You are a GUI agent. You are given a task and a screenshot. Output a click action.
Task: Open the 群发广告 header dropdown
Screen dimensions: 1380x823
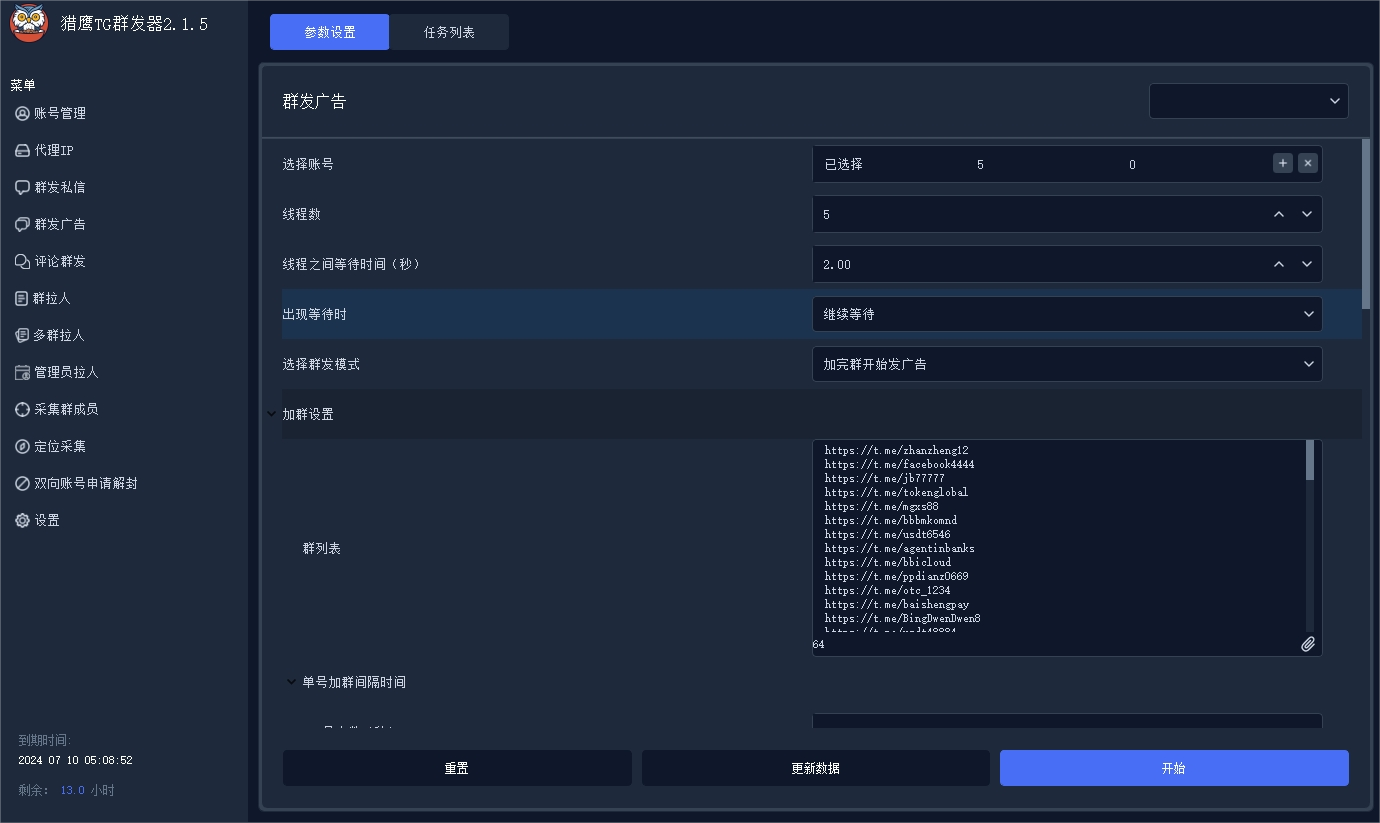[x=1249, y=101]
